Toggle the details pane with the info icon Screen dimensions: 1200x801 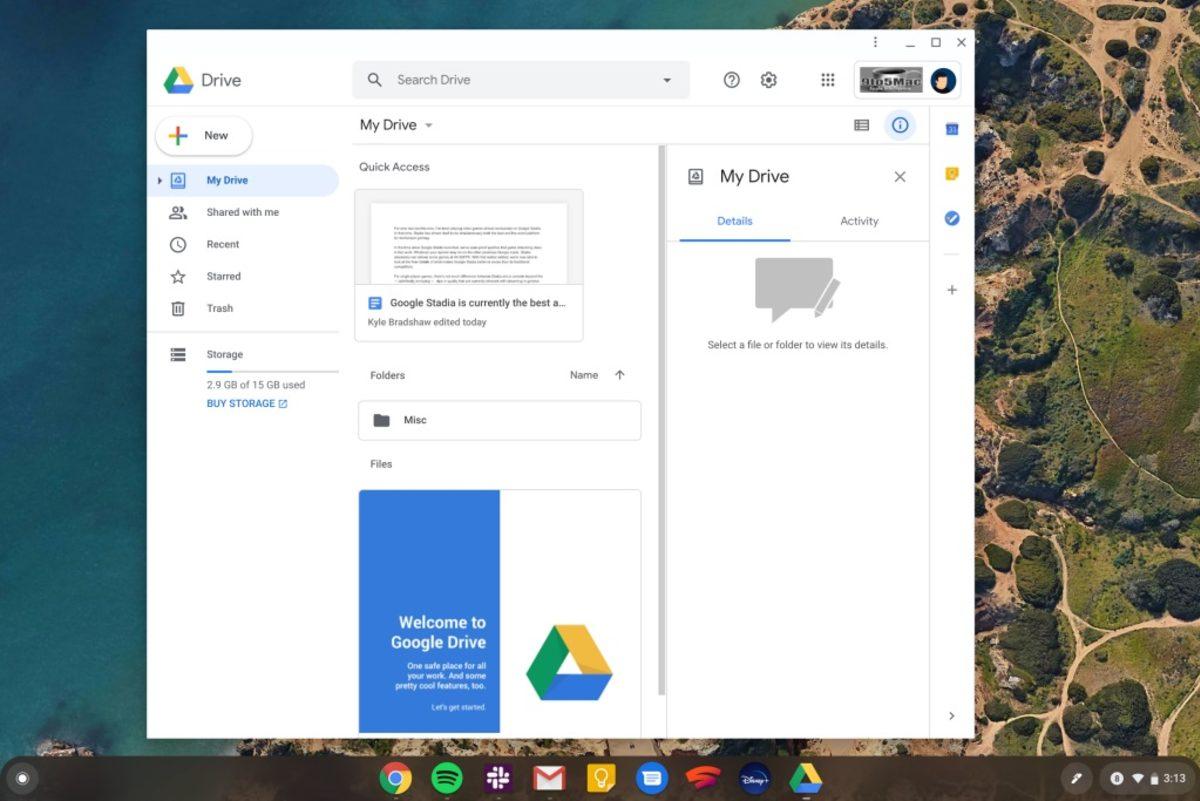click(899, 125)
